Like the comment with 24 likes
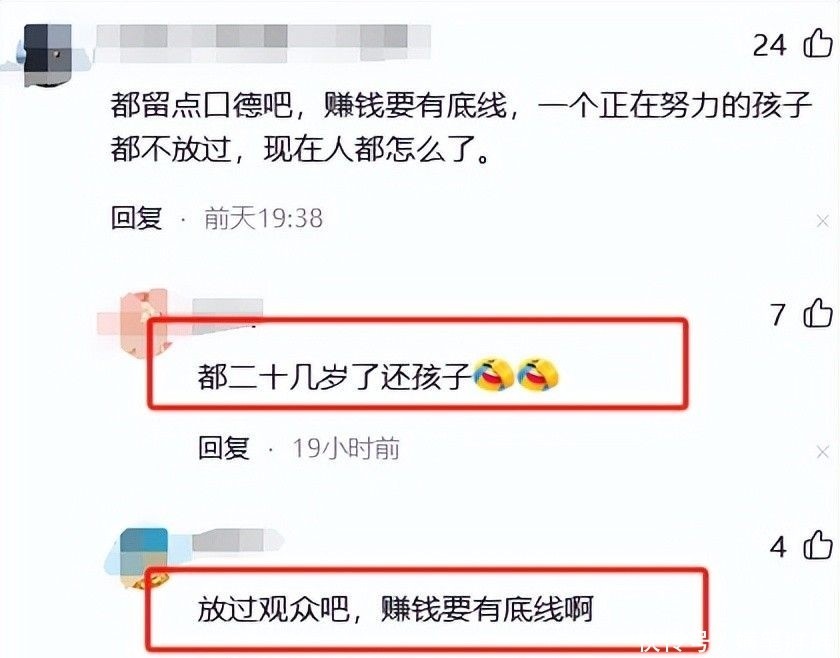The image size is (840, 658). [x=818, y=43]
